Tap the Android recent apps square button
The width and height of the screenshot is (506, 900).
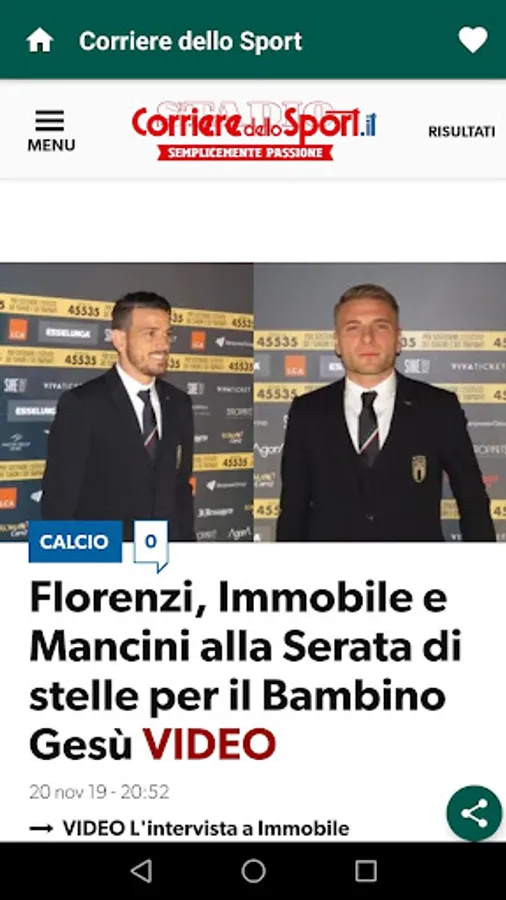click(x=366, y=871)
